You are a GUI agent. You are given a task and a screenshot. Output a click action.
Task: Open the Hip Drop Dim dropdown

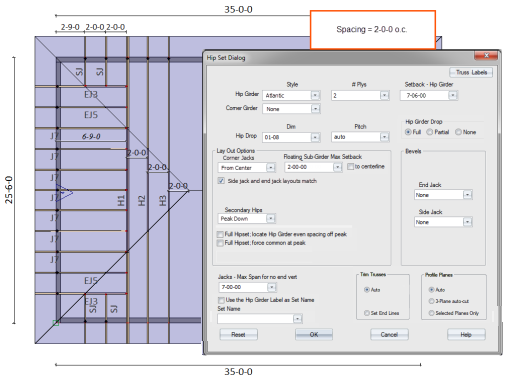pyautogui.click(x=315, y=137)
